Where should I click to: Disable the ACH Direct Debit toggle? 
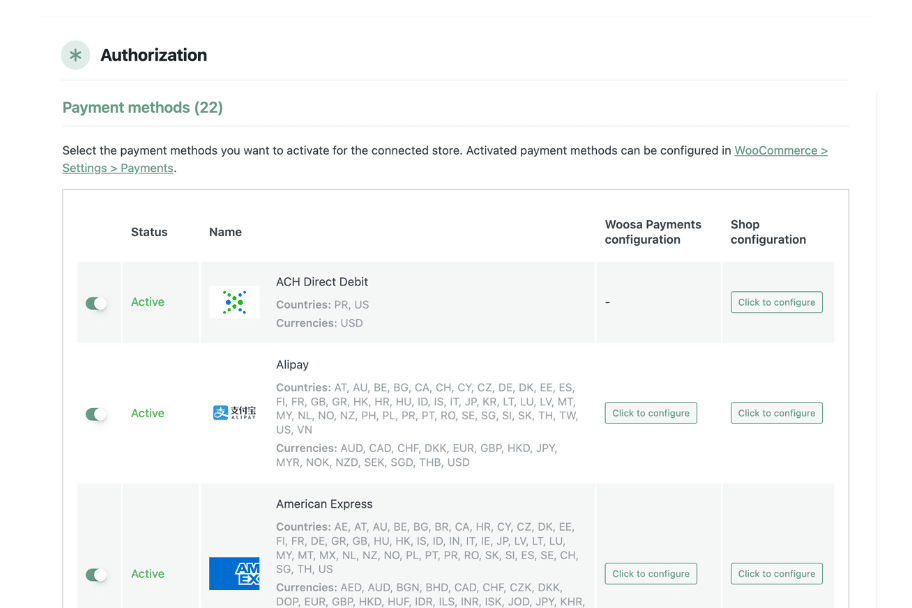pos(96,303)
